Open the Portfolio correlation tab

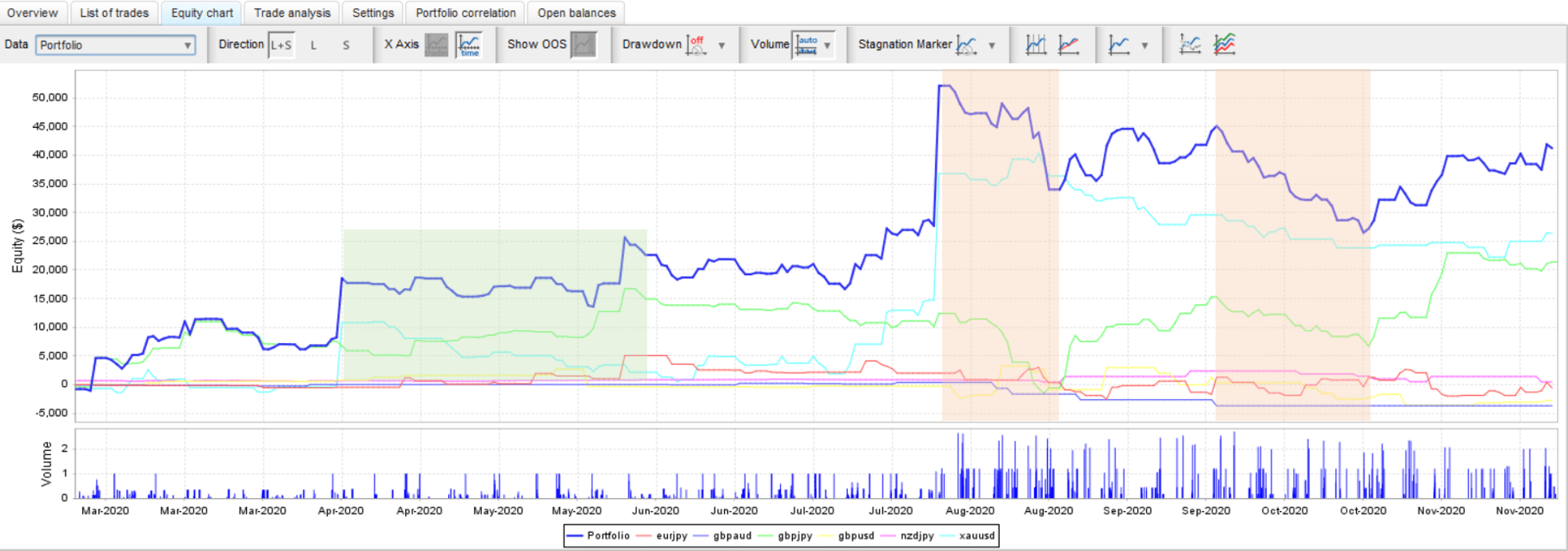[x=465, y=13]
